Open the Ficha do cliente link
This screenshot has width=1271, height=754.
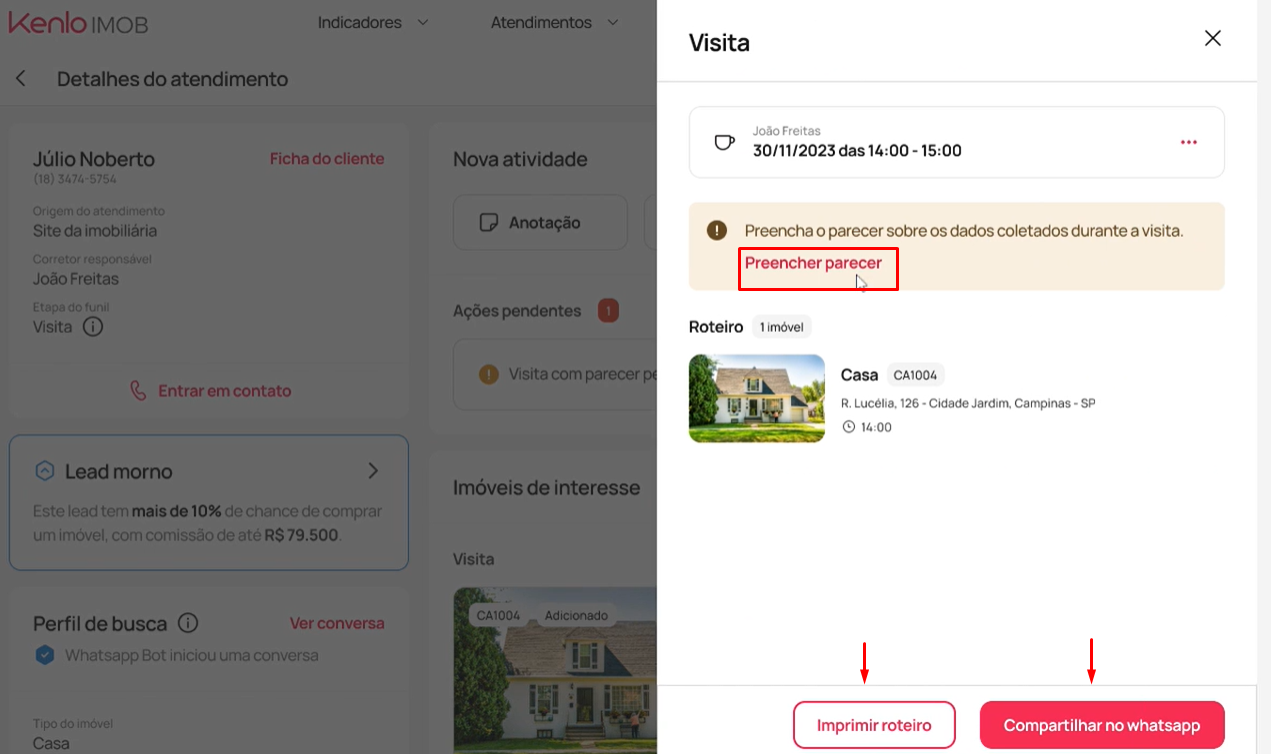[x=327, y=159]
